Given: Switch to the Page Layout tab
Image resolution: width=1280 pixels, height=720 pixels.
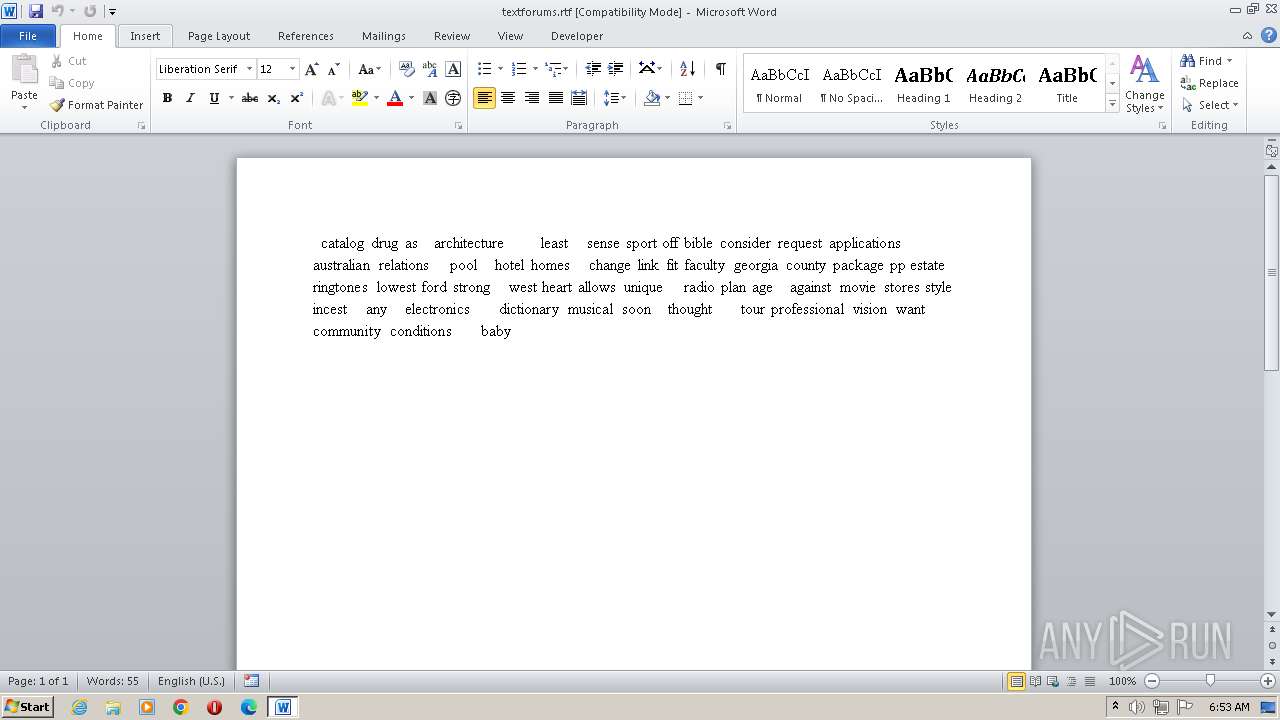Looking at the screenshot, I should (219, 36).
